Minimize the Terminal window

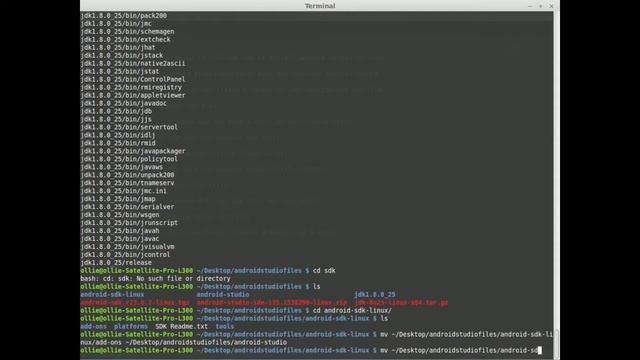(530, 6)
